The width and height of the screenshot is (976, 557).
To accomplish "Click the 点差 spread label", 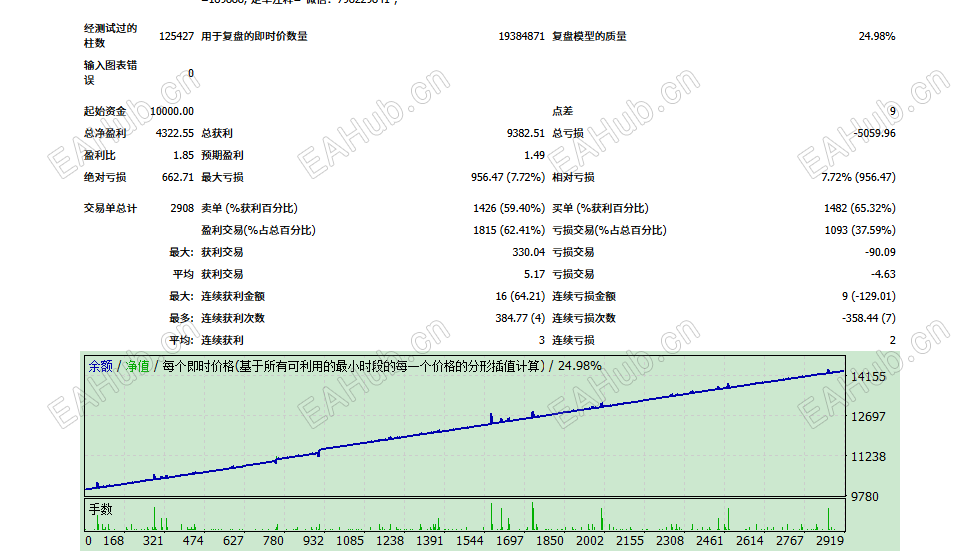I will coord(562,111).
